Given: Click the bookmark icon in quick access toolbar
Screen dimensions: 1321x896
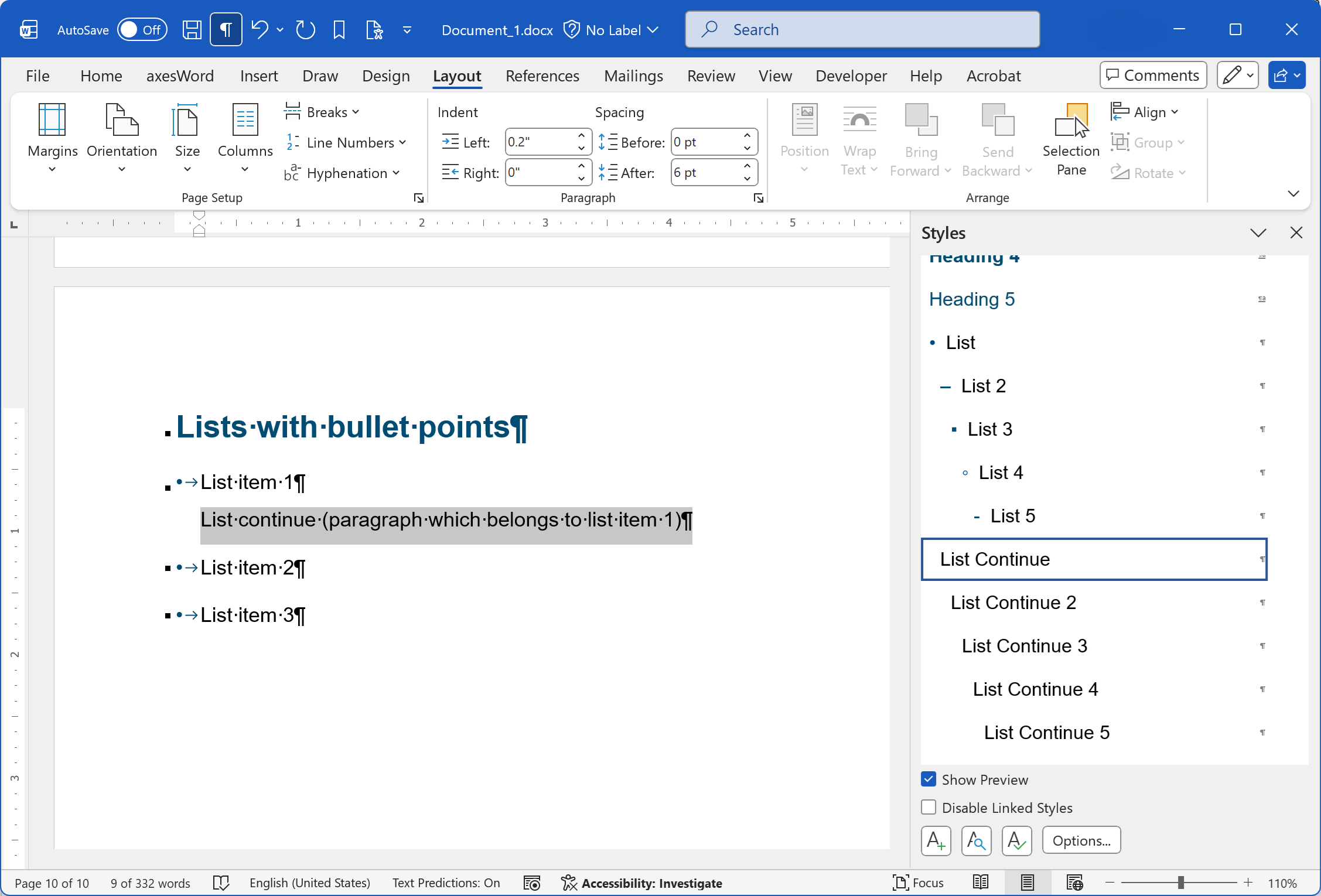Looking at the screenshot, I should (339, 29).
